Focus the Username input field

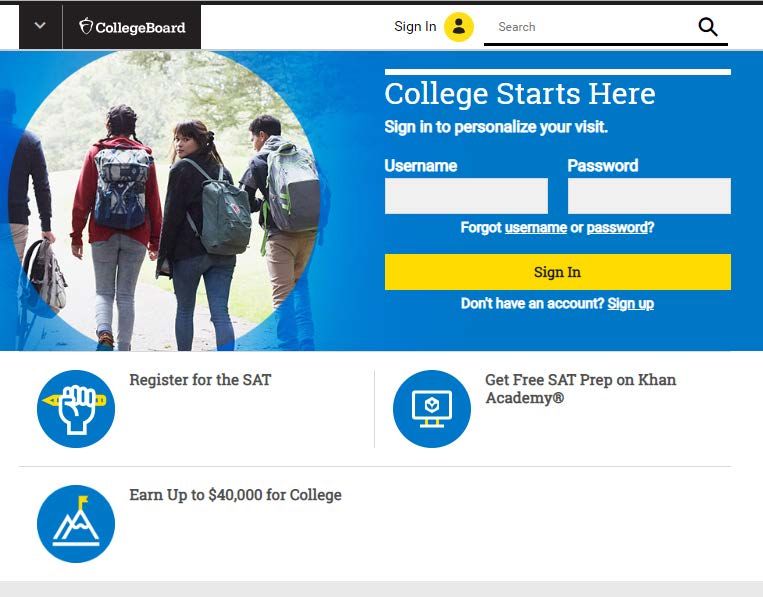tap(466, 196)
